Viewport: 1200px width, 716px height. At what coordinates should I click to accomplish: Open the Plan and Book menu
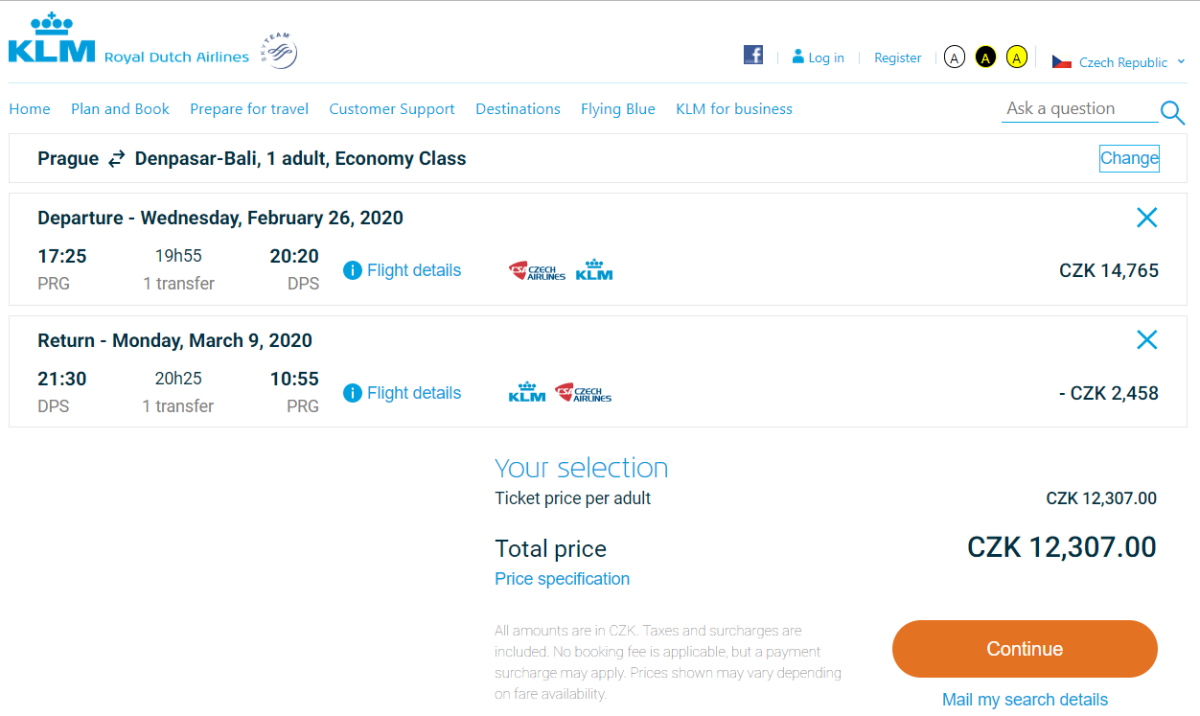tap(120, 109)
